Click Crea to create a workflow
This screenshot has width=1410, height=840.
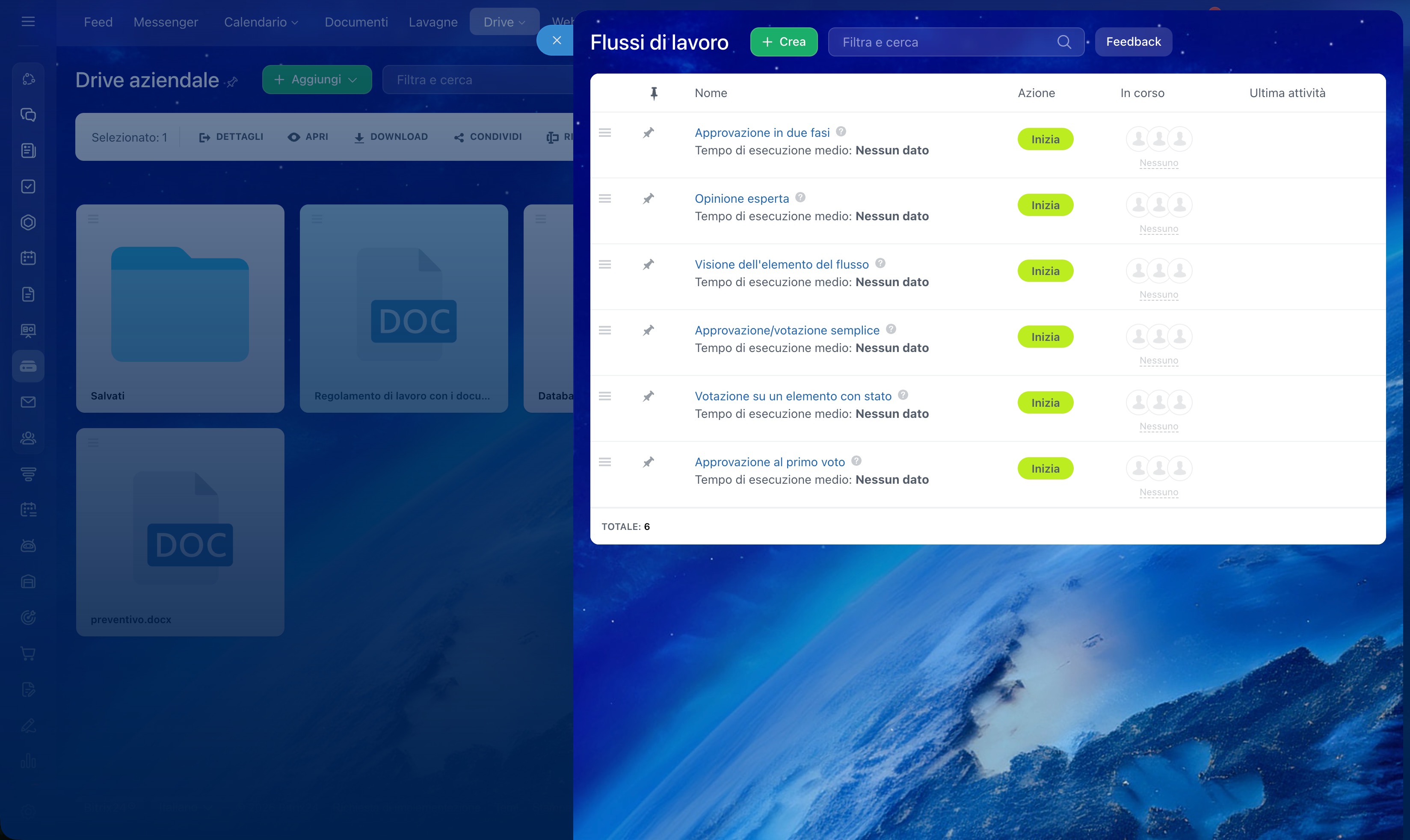coord(783,42)
